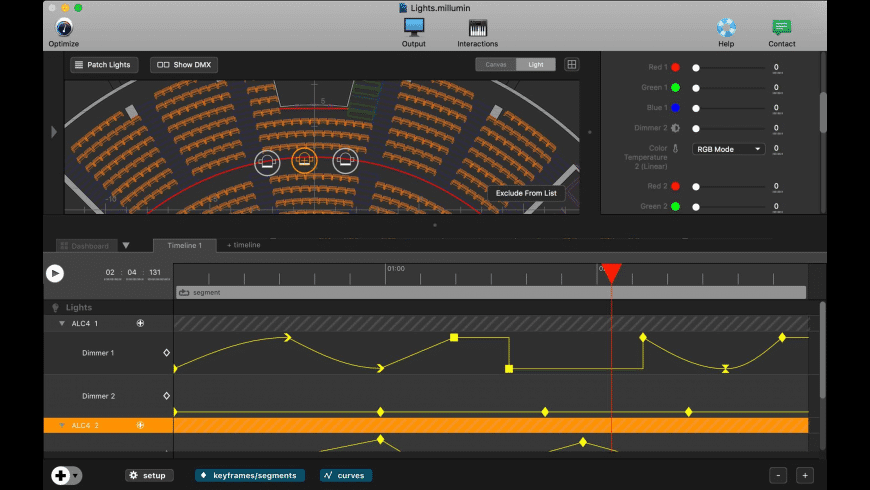Viewport: 870px width, 490px height.
Task: Add a new timeline tab
Action: point(244,245)
